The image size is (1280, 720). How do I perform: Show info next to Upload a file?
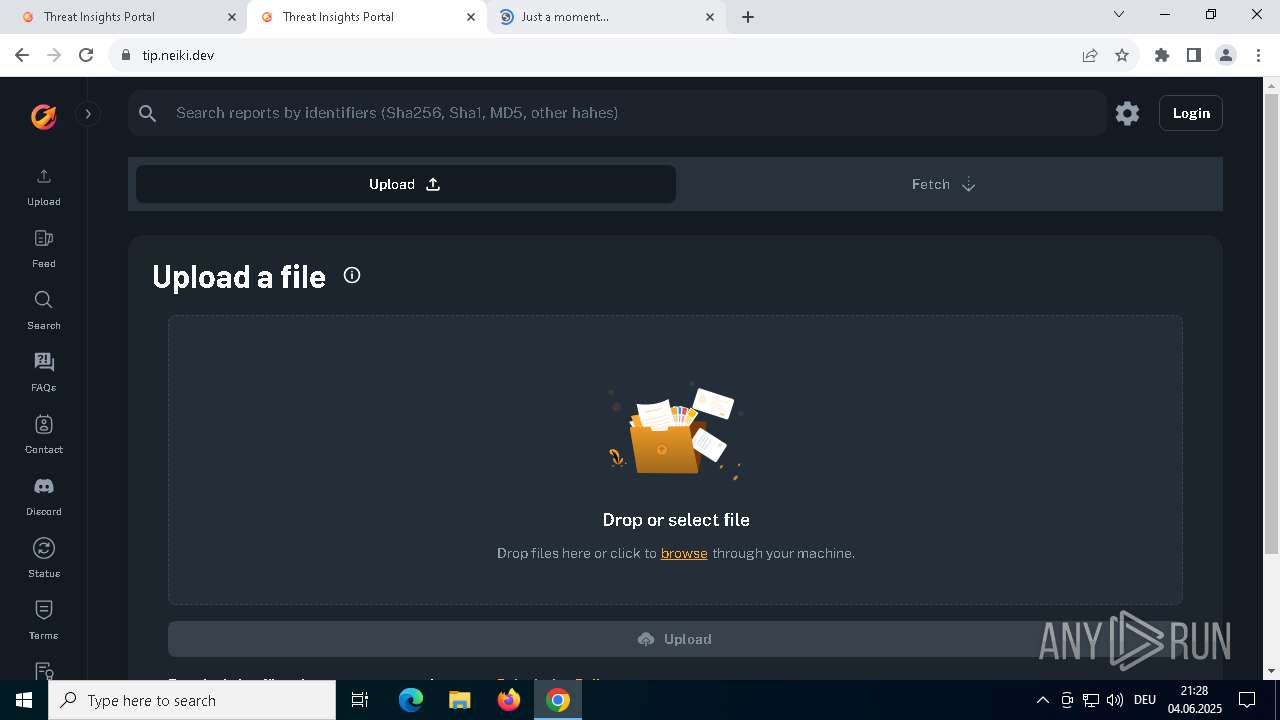(352, 275)
